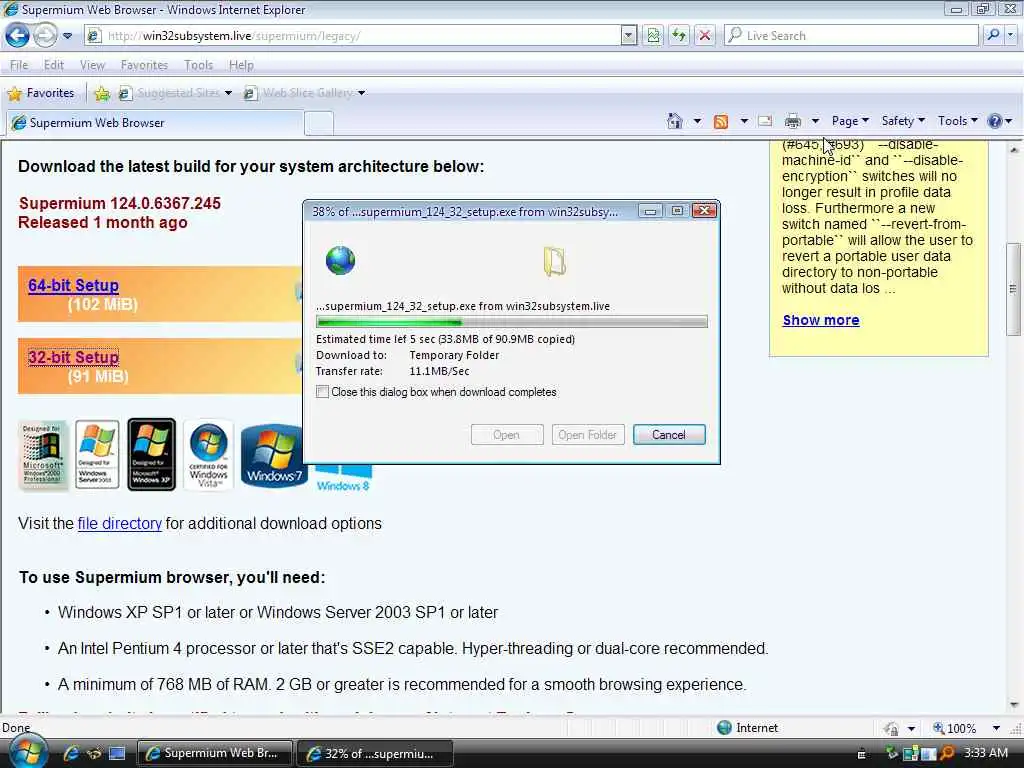Click the empty New Tab button

[319, 123]
